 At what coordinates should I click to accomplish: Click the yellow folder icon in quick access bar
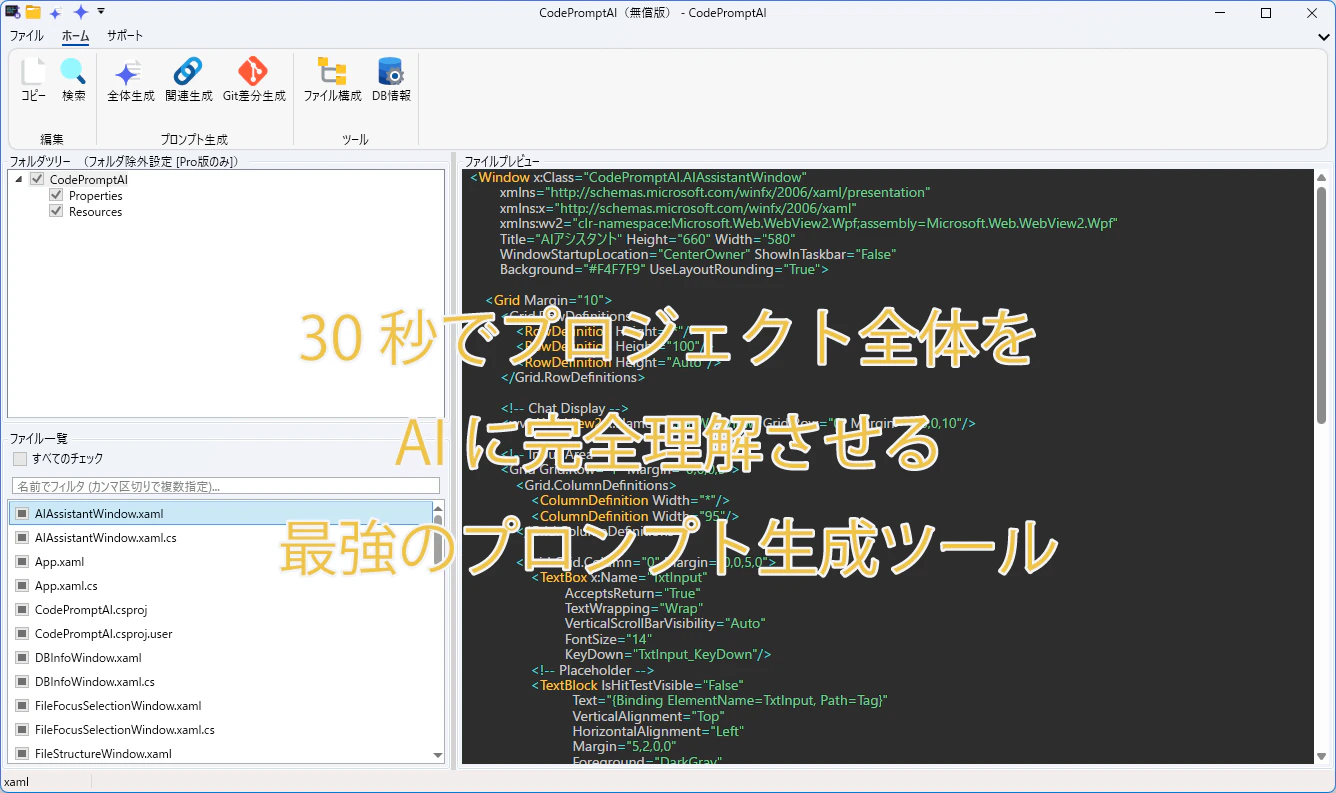click(x=33, y=13)
